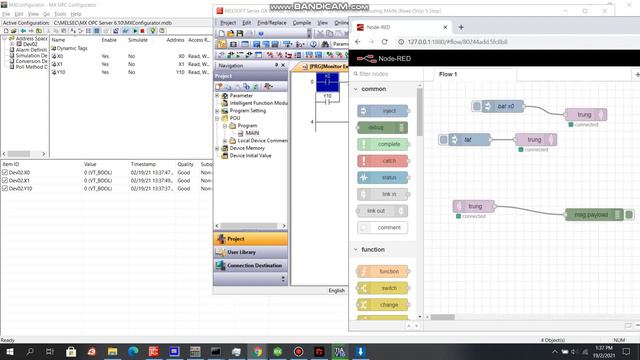Click New project icon in GX Works toolbar
The width and height of the screenshot is (640, 360).
(221, 33)
